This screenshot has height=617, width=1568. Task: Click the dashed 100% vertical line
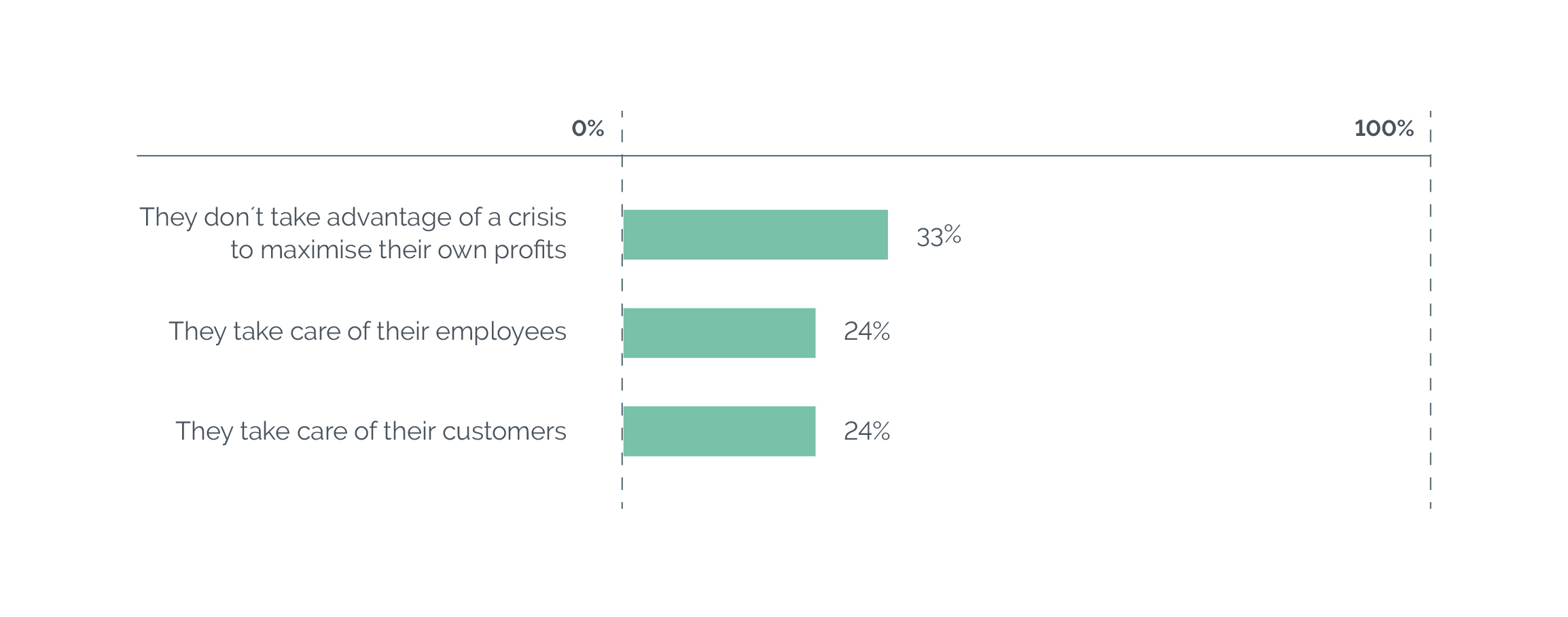[1430, 309]
